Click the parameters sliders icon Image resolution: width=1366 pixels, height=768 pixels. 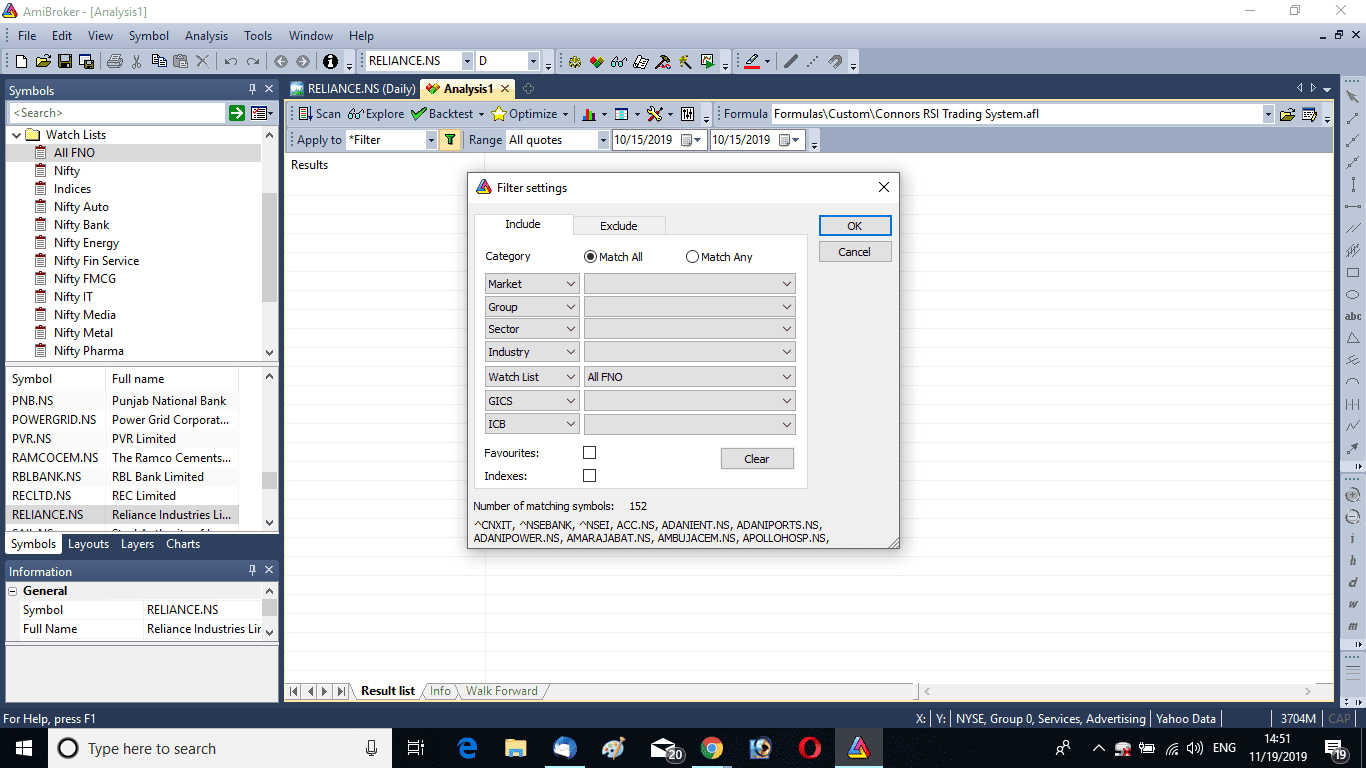coord(688,114)
